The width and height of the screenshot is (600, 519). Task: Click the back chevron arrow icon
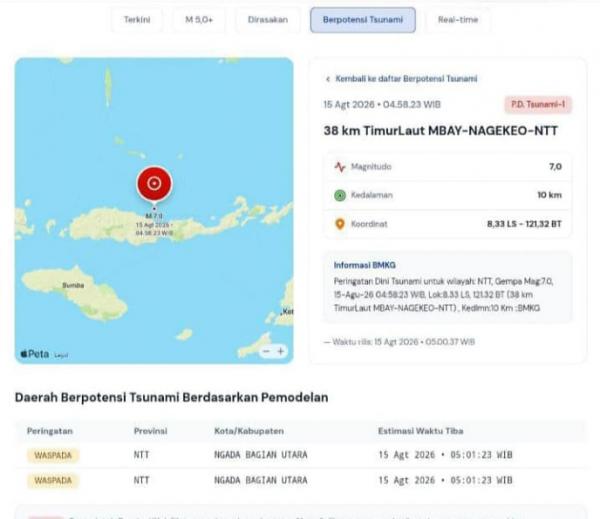tap(328, 79)
